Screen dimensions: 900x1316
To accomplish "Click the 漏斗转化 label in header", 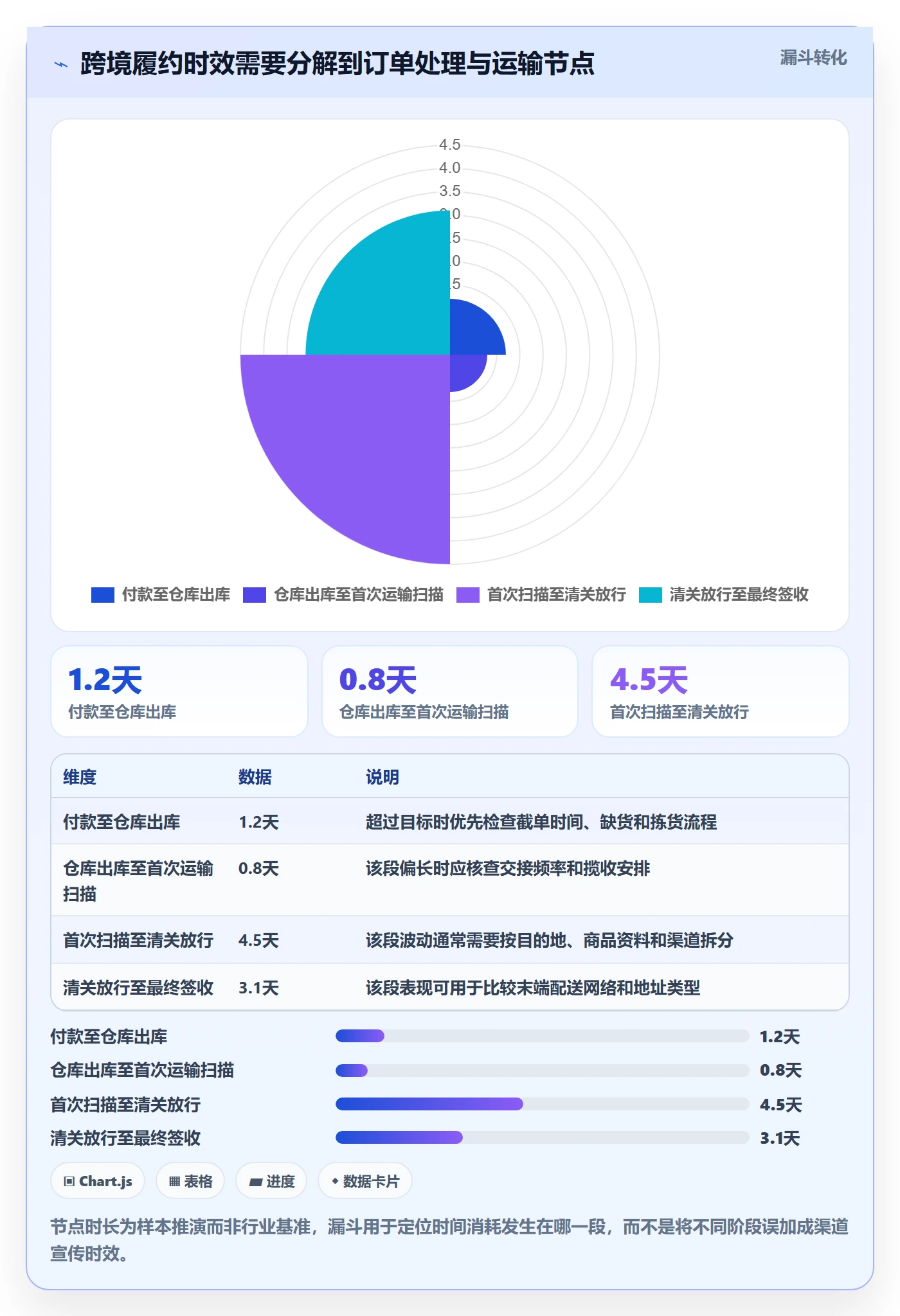I will [x=813, y=58].
